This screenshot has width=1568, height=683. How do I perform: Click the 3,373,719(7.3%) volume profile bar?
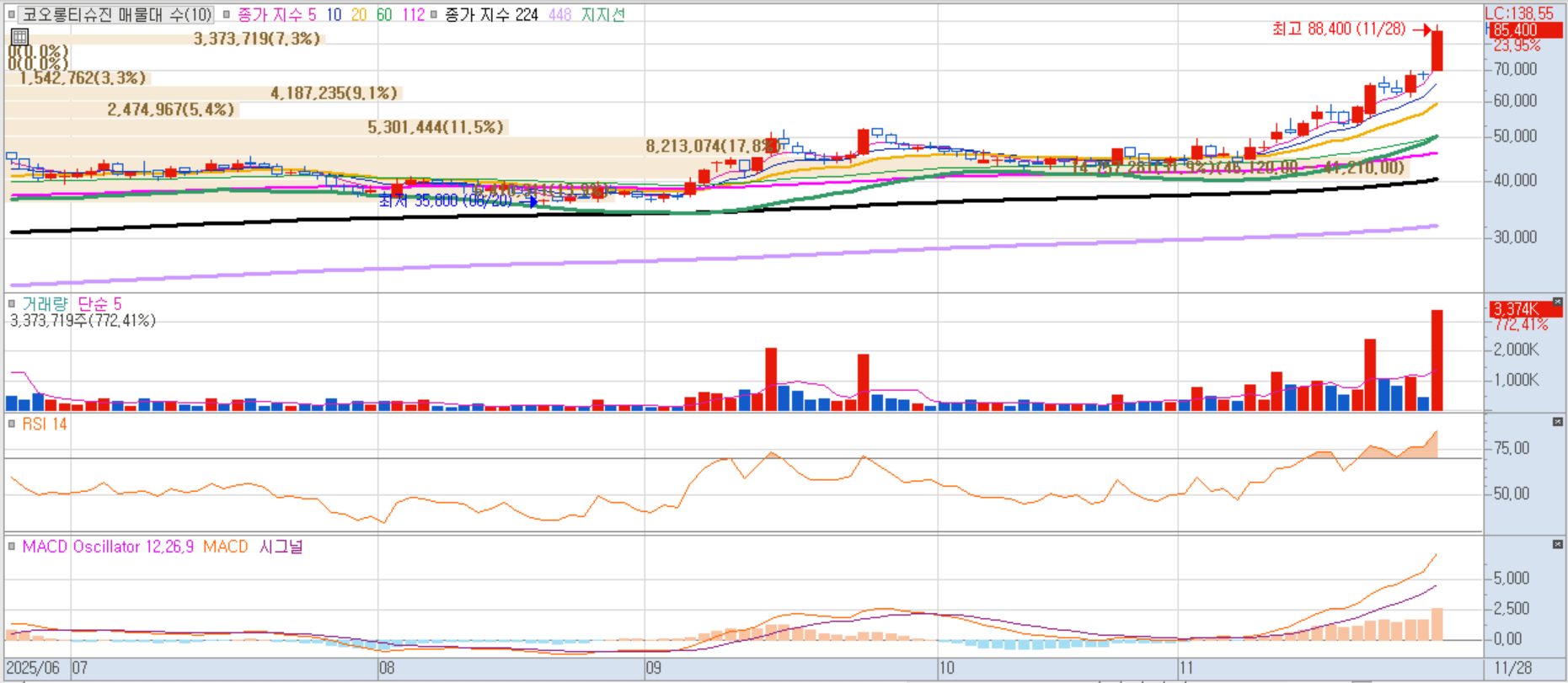coord(164,39)
